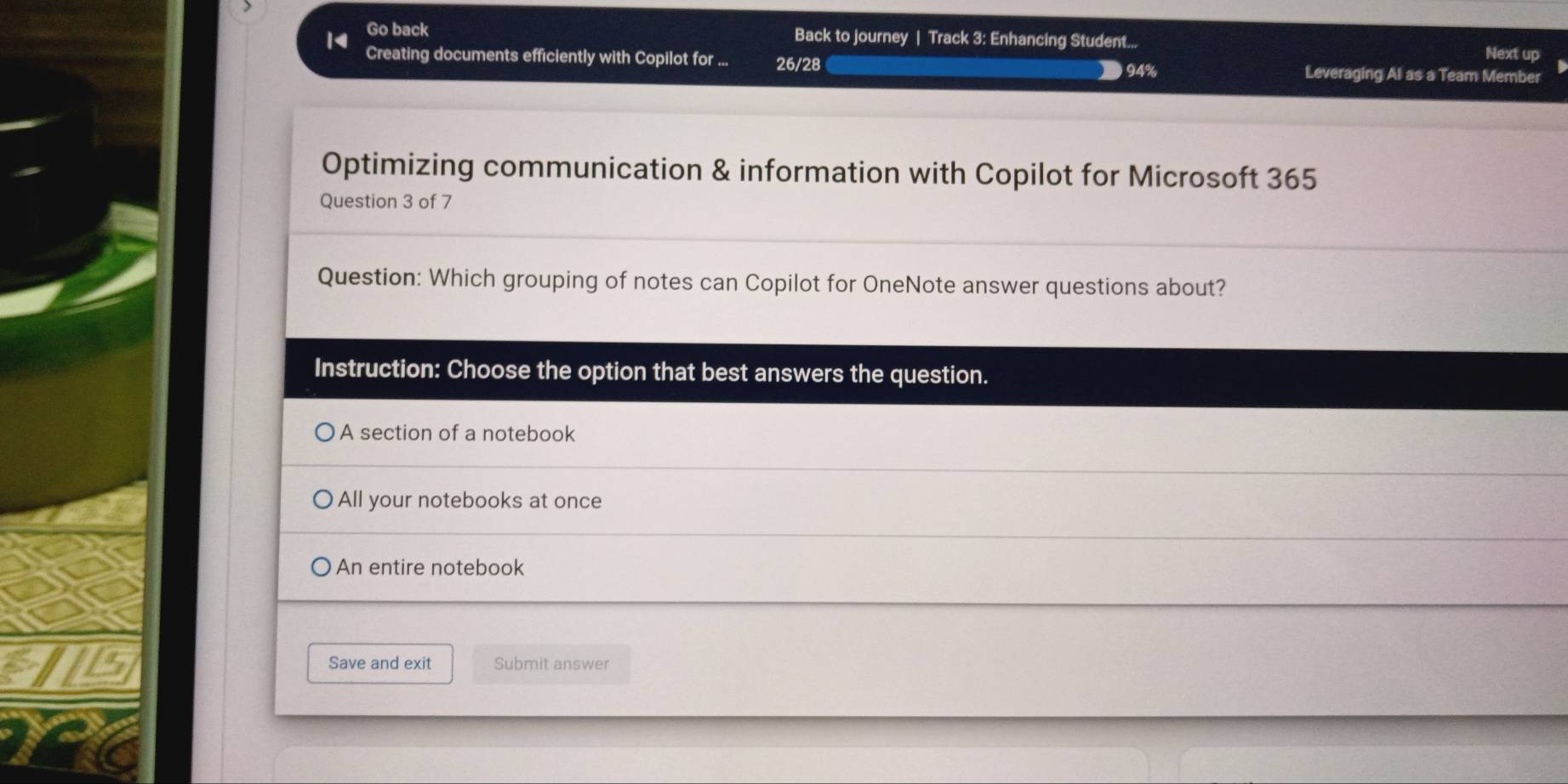Screen dimensions: 1568x784
Task: Click the dark Instruction banner
Action: (x=652, y=372)
